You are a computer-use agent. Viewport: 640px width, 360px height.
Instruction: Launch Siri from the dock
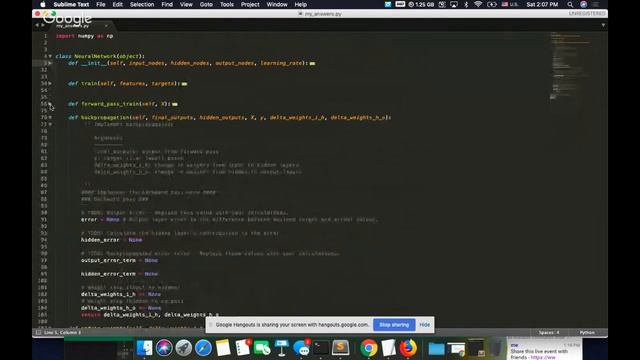point(164,348)
